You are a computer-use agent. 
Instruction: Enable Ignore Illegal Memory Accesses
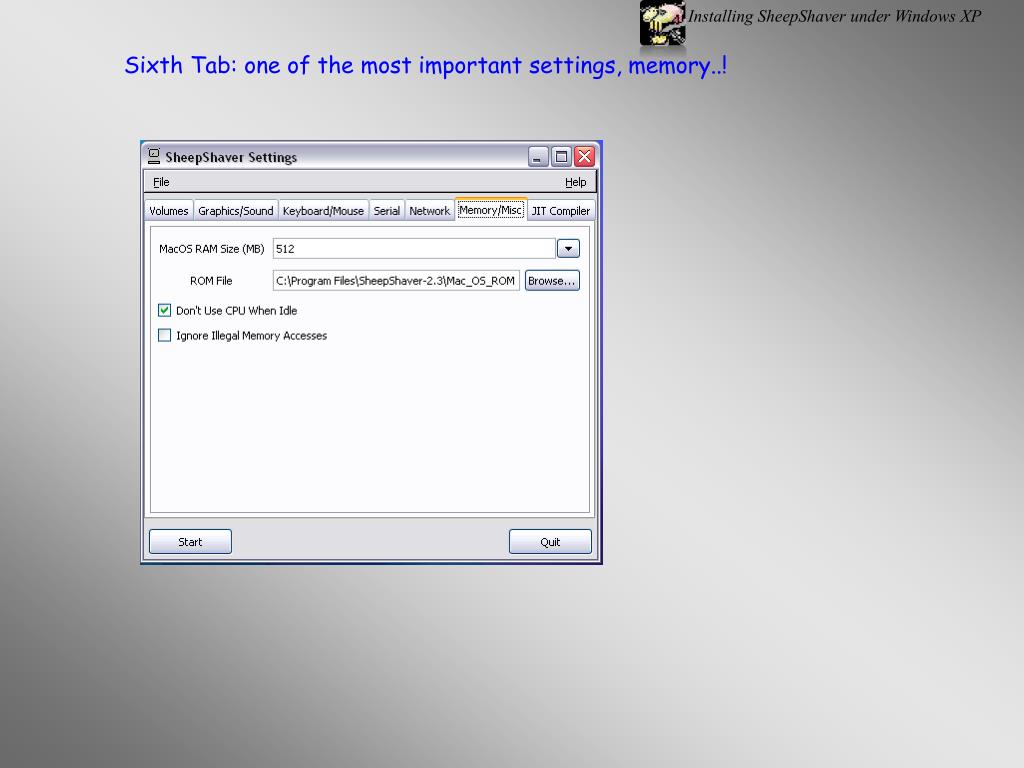[165, 335]
